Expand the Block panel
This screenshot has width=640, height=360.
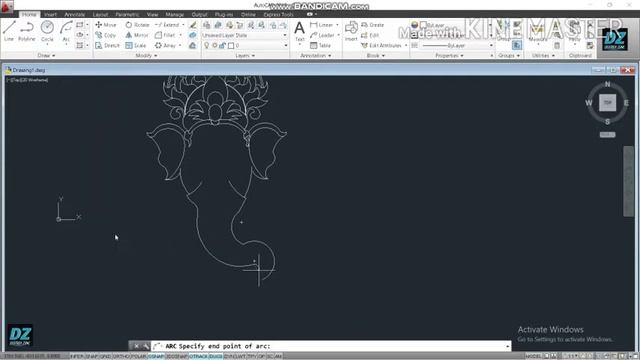(x=376, y=56)
